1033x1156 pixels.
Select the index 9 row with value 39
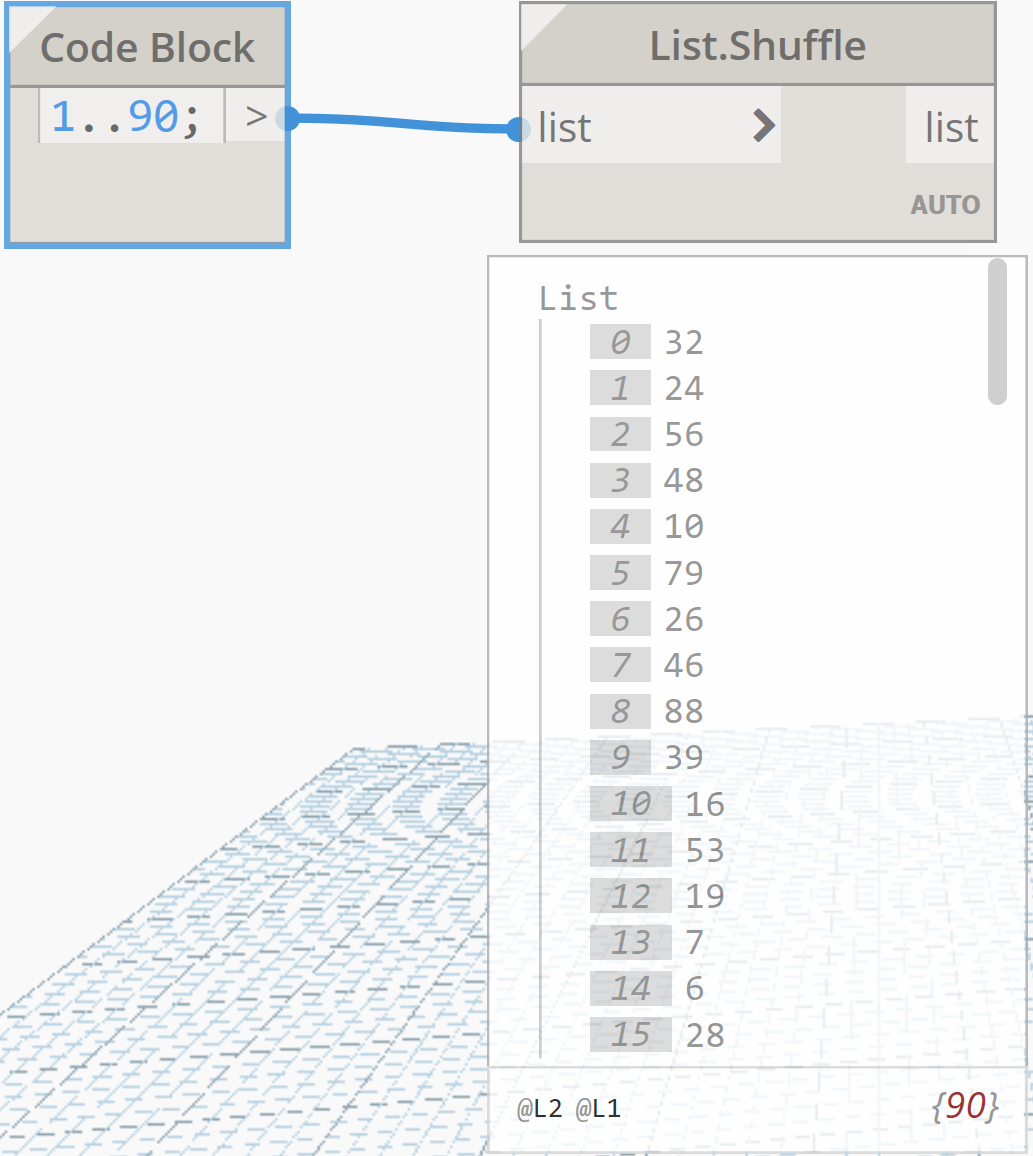click(x=647, y=757)
